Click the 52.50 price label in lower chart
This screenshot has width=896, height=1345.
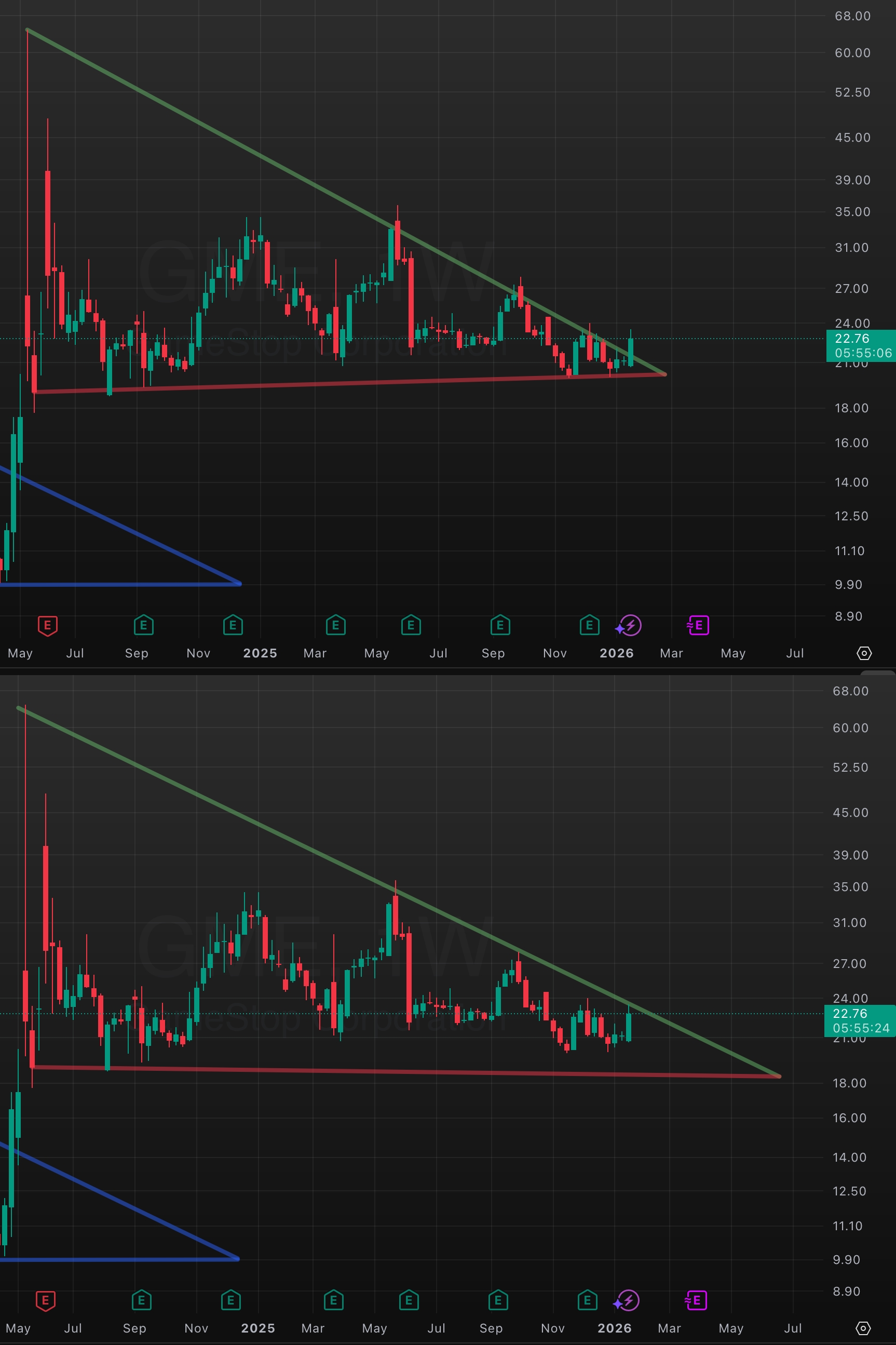click(x=850, y=768)
